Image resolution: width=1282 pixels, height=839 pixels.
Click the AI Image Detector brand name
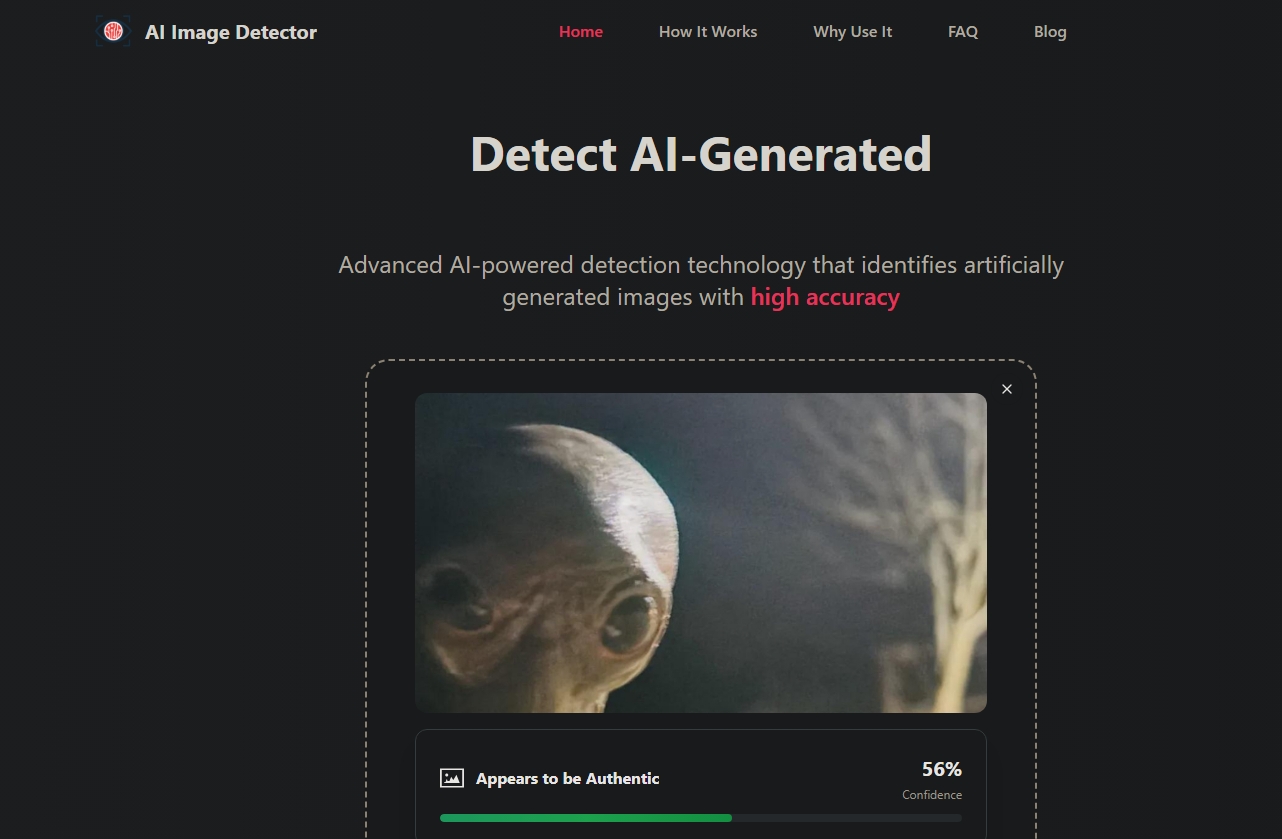coord(231,32)
